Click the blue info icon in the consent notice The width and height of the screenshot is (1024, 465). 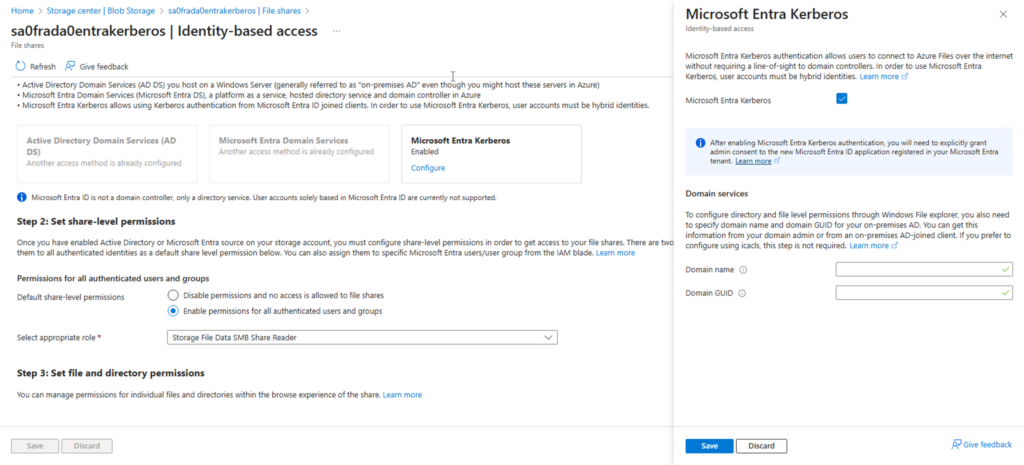[x=700, y=143]
